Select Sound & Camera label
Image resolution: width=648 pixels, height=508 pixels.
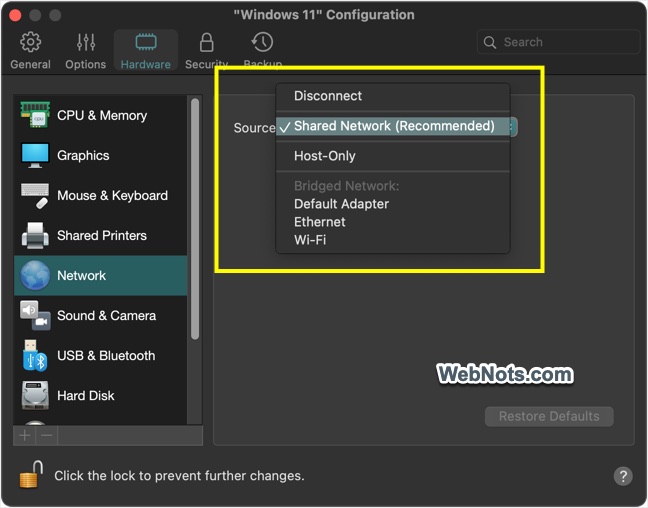(107, 316)
